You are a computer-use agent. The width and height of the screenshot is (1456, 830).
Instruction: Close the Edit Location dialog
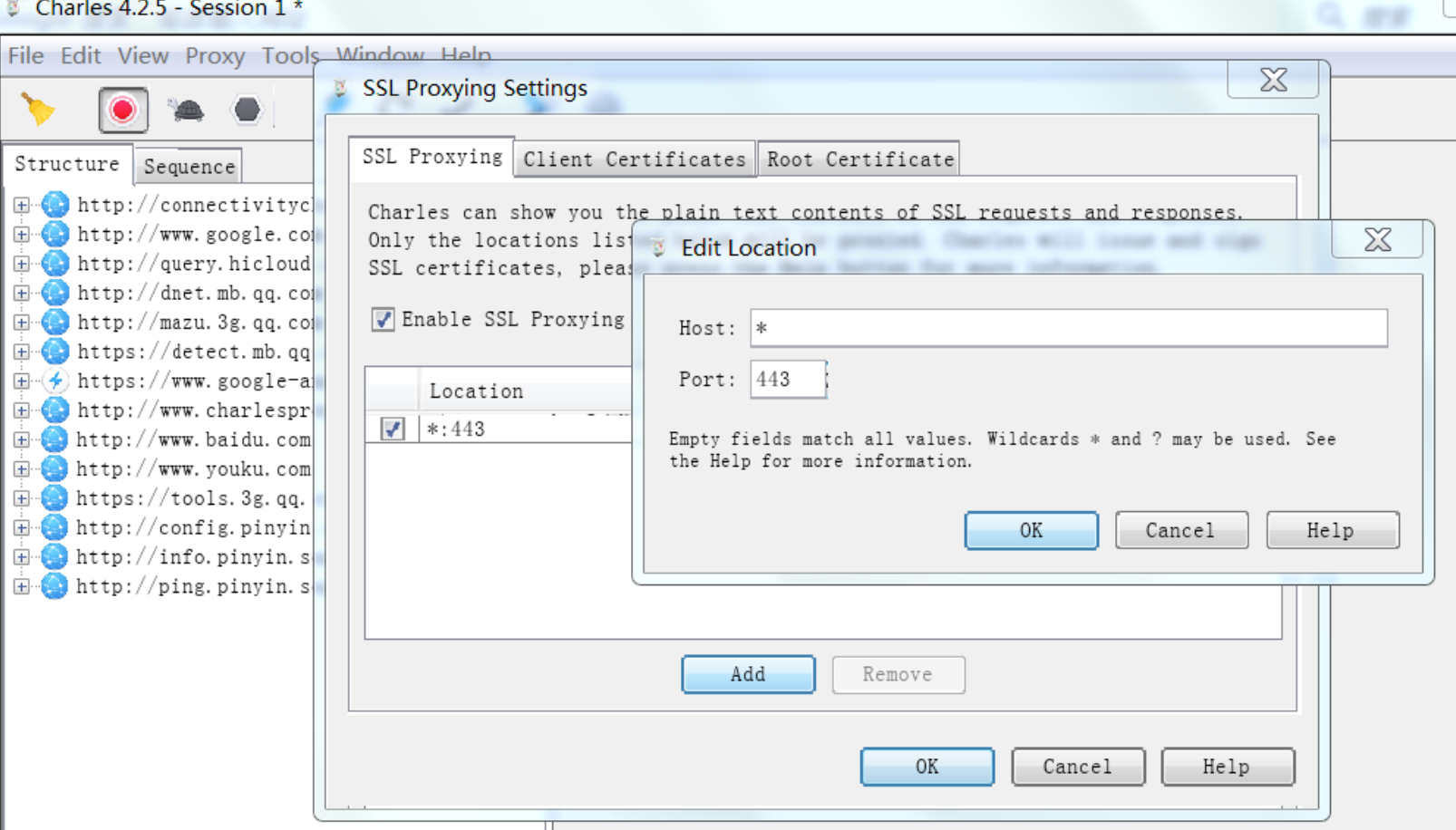[x=1377, y=240]
